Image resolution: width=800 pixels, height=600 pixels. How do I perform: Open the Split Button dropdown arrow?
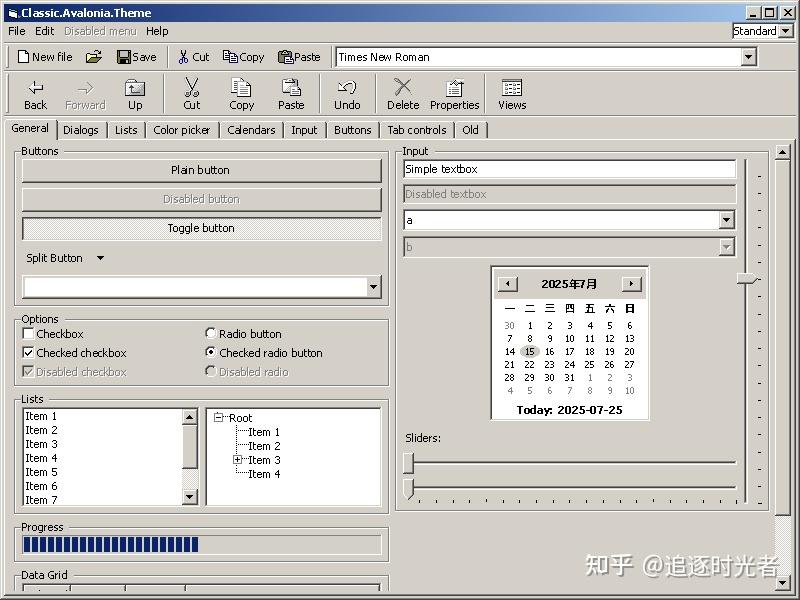point(98,258)
